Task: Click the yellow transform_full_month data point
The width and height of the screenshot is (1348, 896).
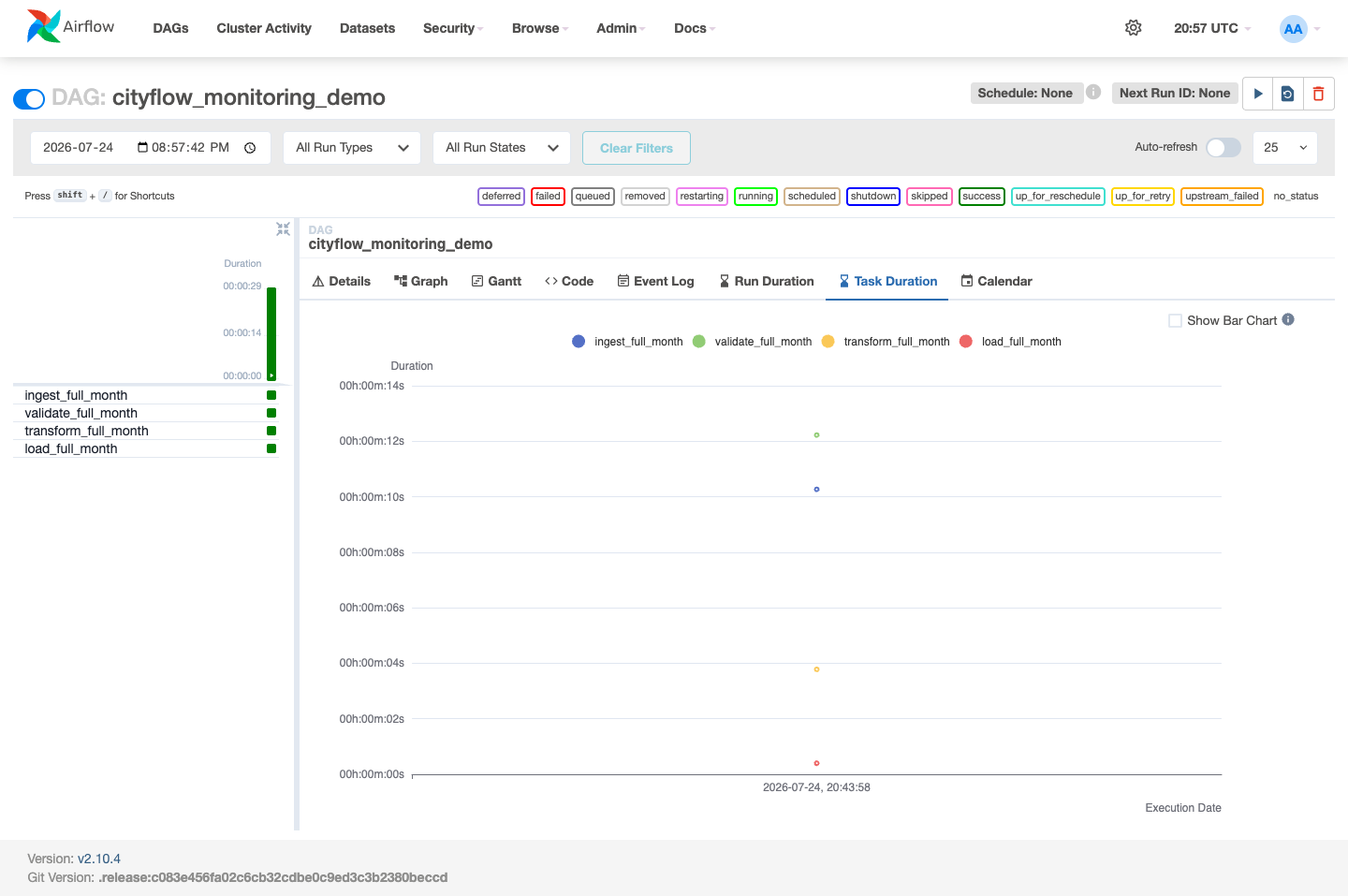Action: (x=816, y=669)
